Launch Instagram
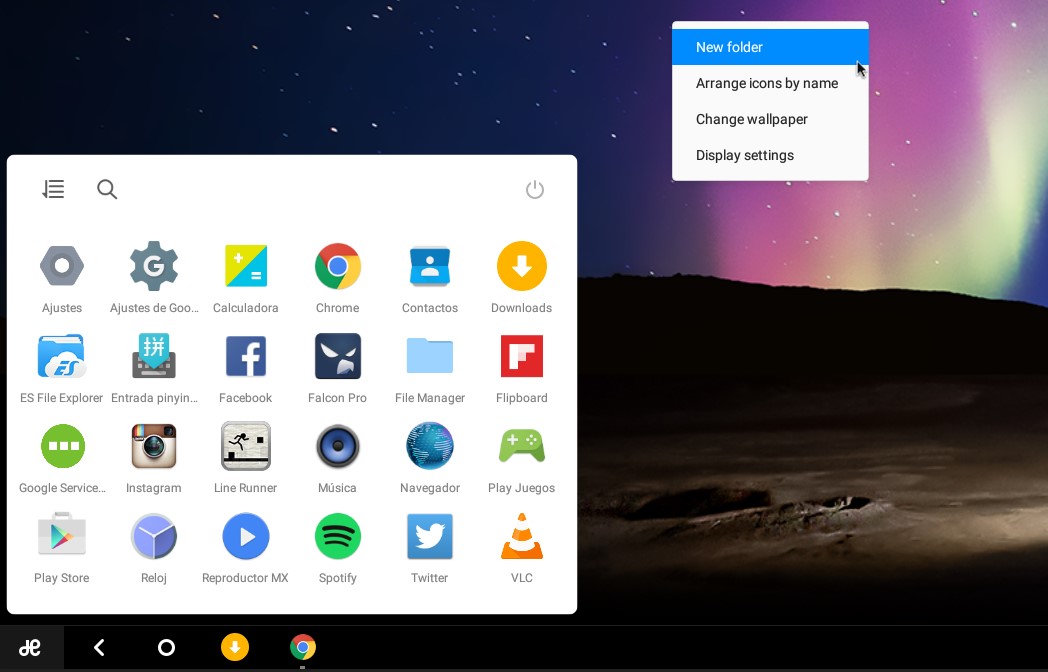The height and width of the screenshot is (672, 1048). 154,446
